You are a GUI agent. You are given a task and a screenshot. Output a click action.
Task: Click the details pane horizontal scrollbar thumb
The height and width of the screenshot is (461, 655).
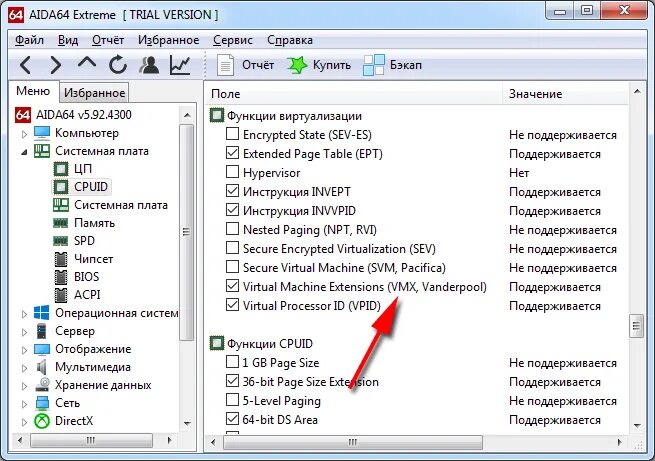click(353, 442)
